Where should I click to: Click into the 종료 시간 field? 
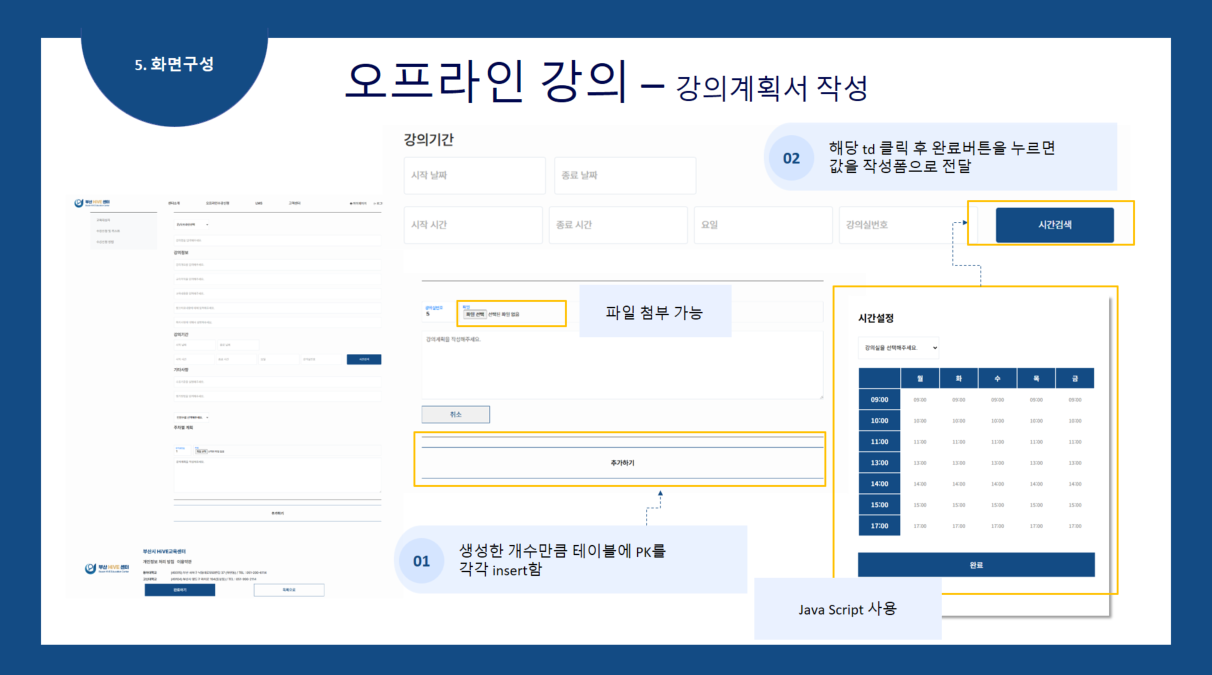click(617, 225)
